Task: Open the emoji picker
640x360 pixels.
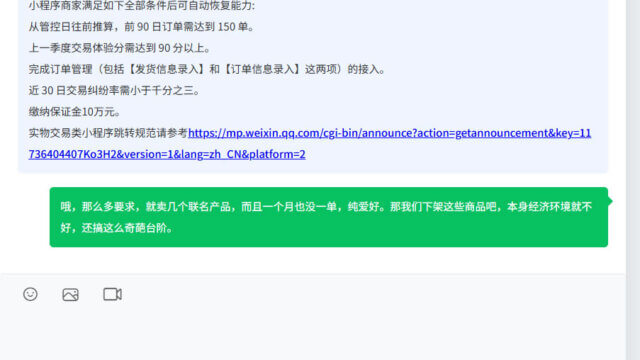Action: 30,294
